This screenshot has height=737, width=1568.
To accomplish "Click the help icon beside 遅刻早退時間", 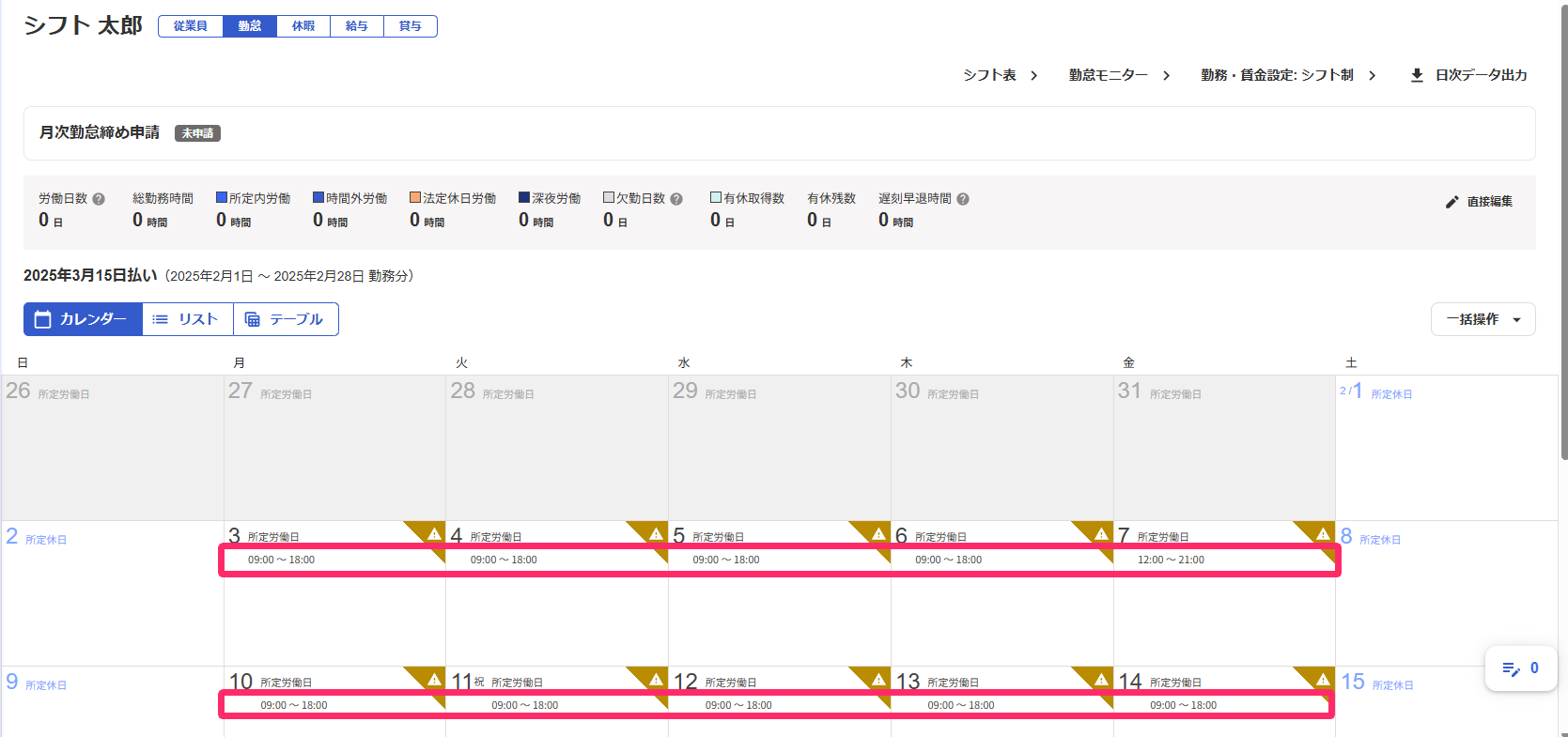I will point(963,199).
